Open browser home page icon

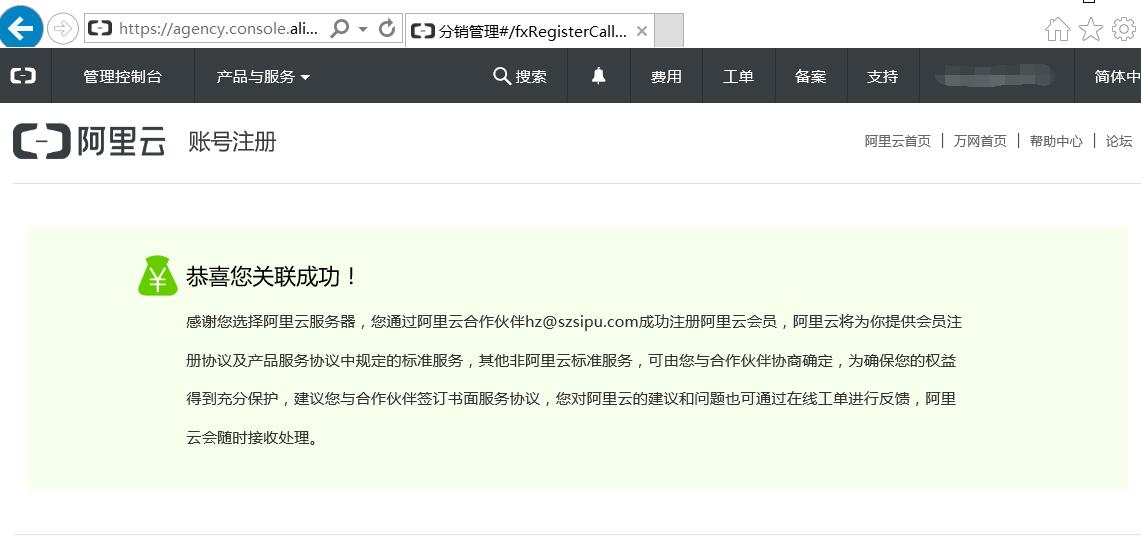point(1057,30)
